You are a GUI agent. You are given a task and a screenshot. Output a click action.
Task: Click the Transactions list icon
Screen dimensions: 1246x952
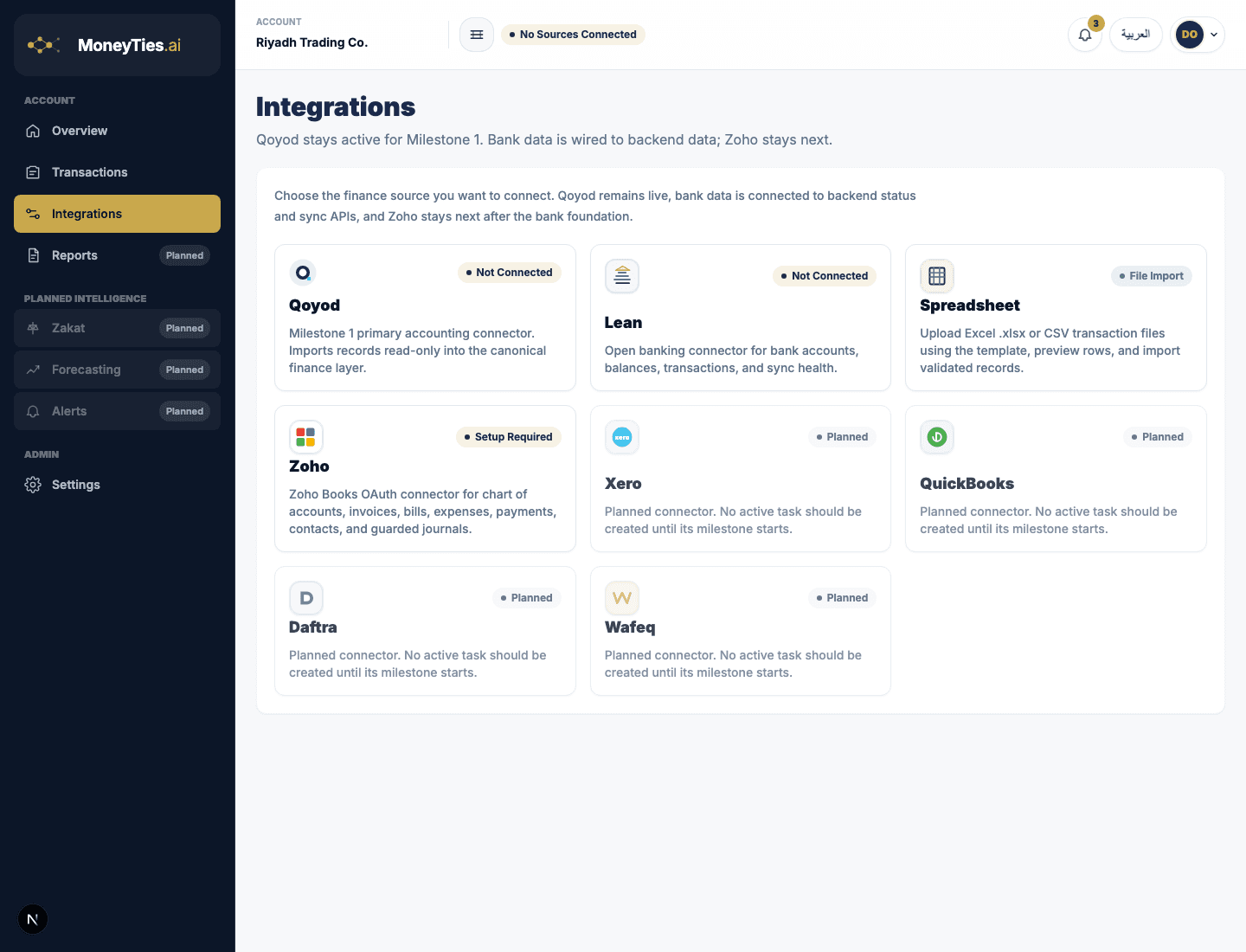coord(33,172)
